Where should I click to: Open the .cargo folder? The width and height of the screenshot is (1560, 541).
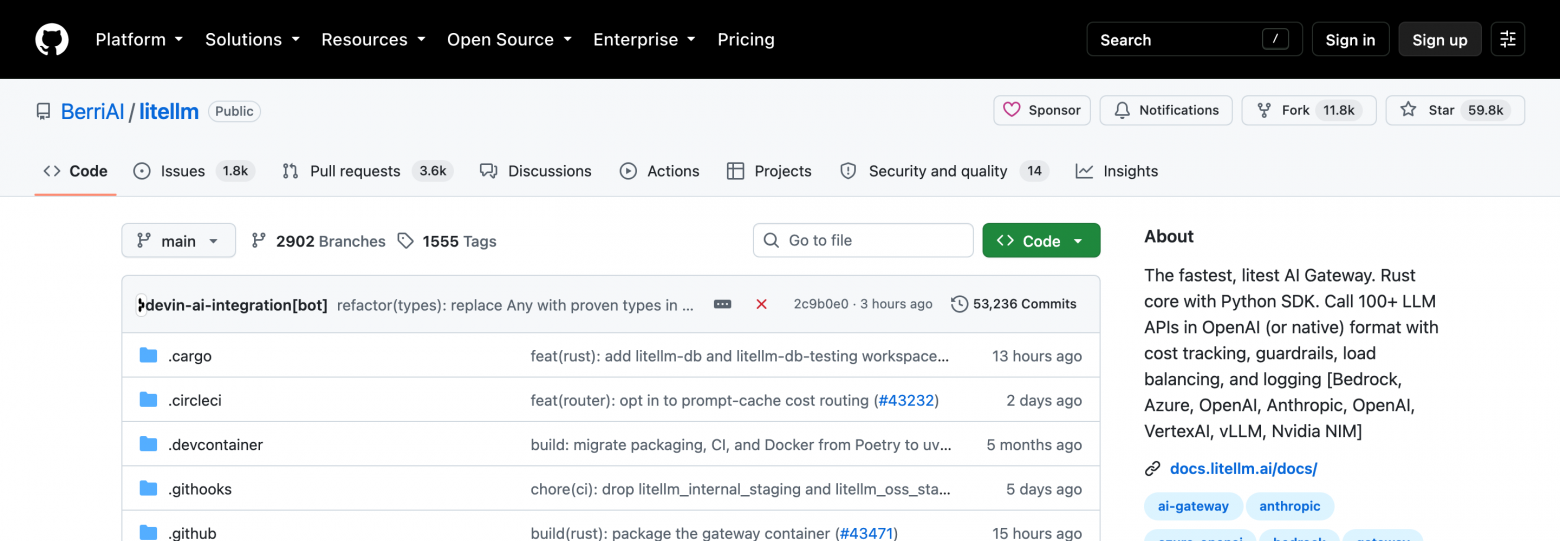pos(190,356)
